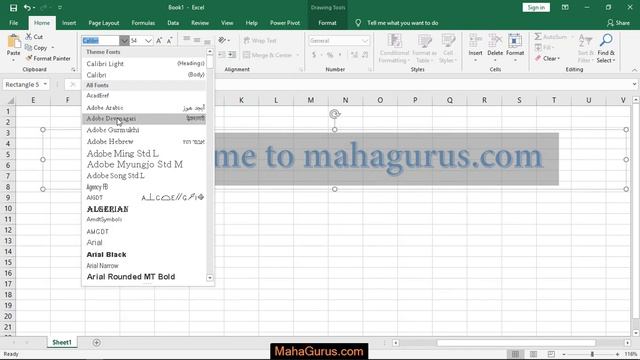Click the Copy icon
This screenshot has width=640, height=360.
[29, 48]
